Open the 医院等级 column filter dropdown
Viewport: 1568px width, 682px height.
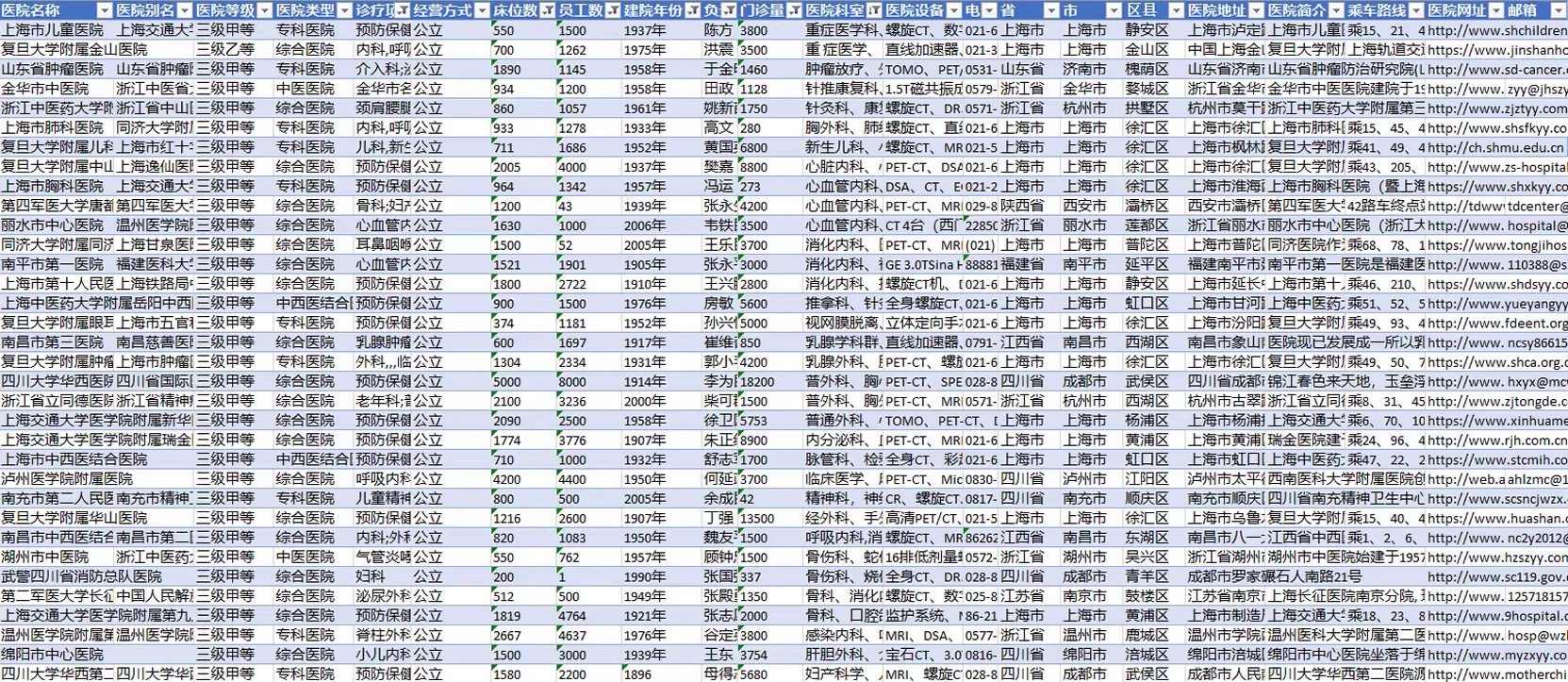265,10
